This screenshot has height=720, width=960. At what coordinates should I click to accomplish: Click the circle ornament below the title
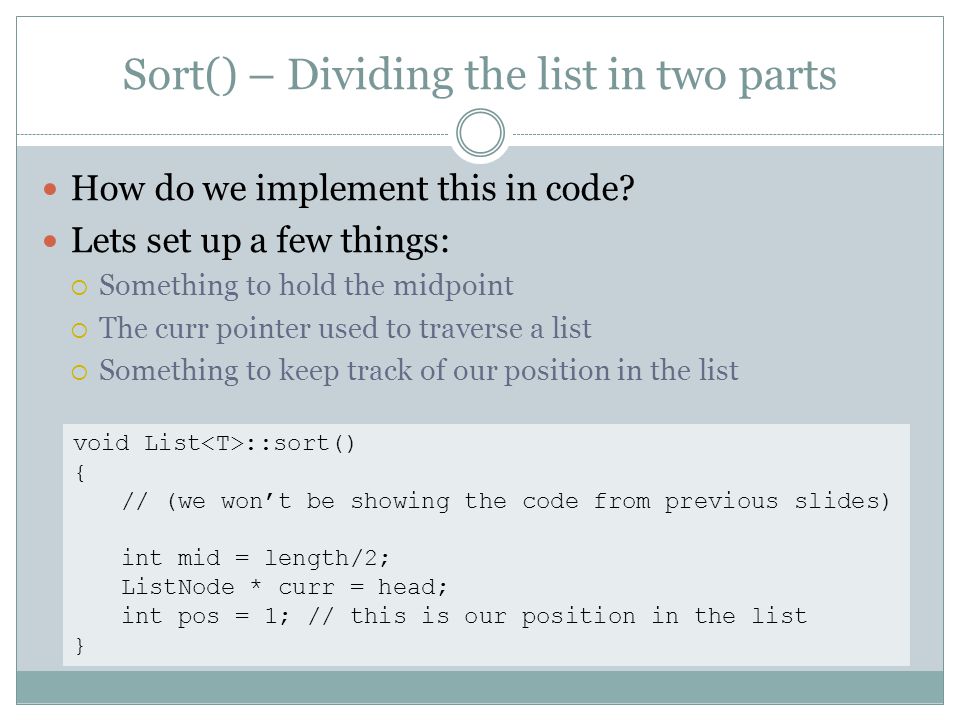[481, 133]
